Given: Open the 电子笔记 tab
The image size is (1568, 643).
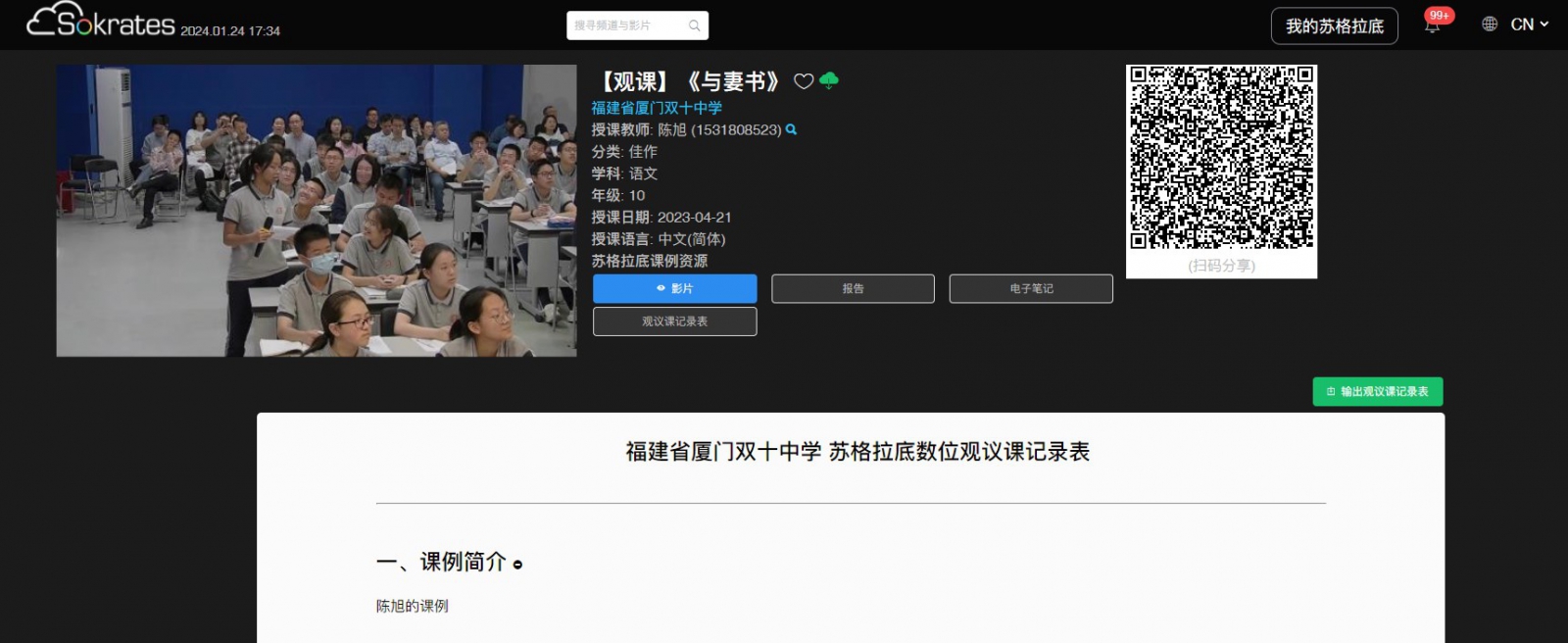Looking at the screenshot, I should point(1031,288).
